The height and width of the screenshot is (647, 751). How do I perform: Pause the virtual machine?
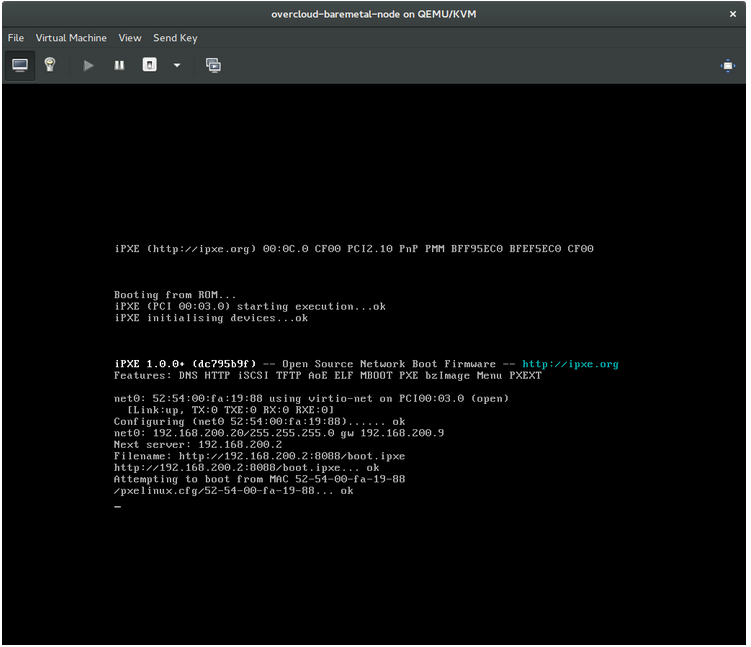coord(119,65)
